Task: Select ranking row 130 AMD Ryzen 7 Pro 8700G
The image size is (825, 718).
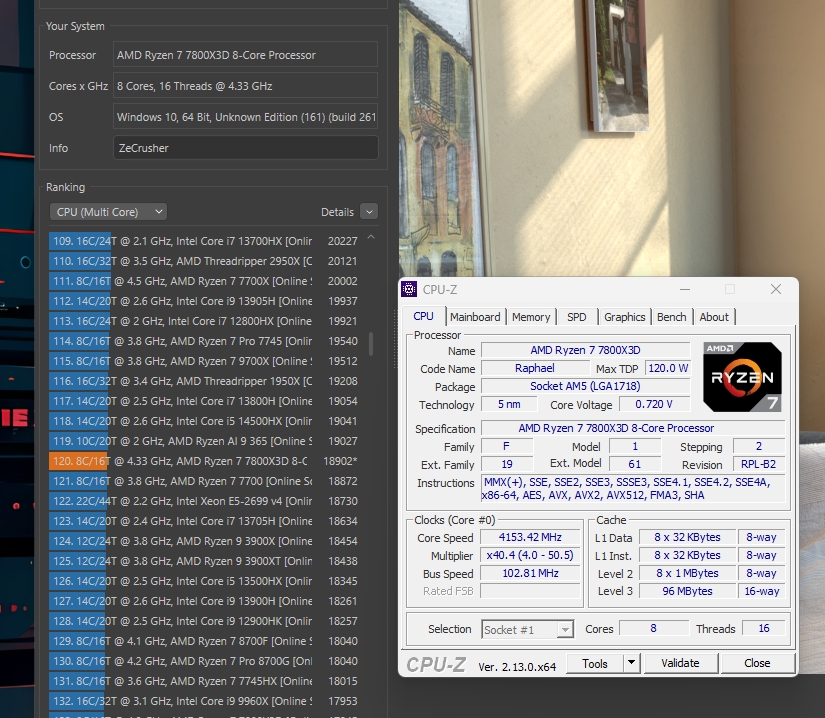Action: pos(204,661)
